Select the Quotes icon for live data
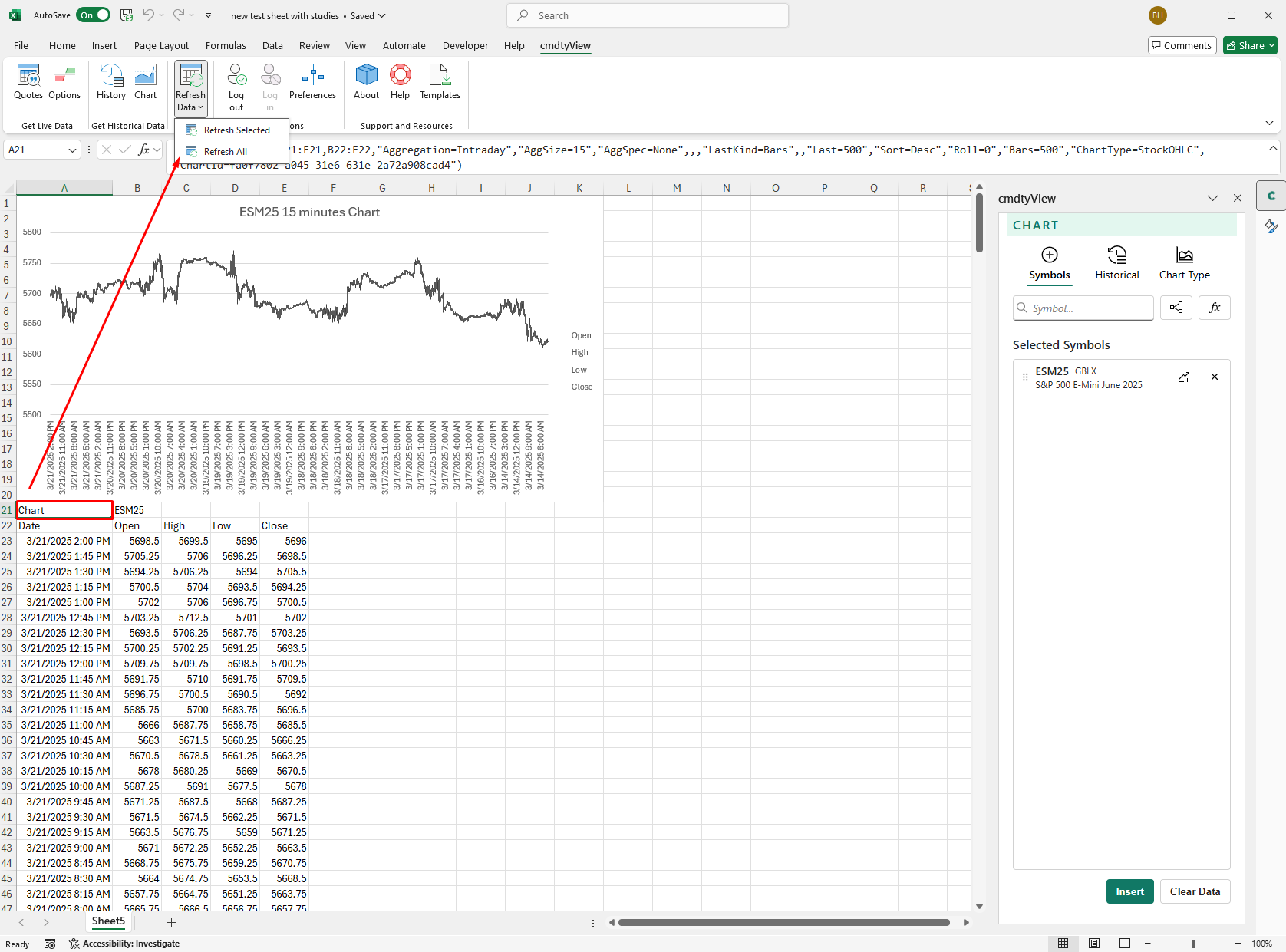Image resolution: width=1286 pixels, height=952 pixels. pyautogui.click(x=28, y=84)
